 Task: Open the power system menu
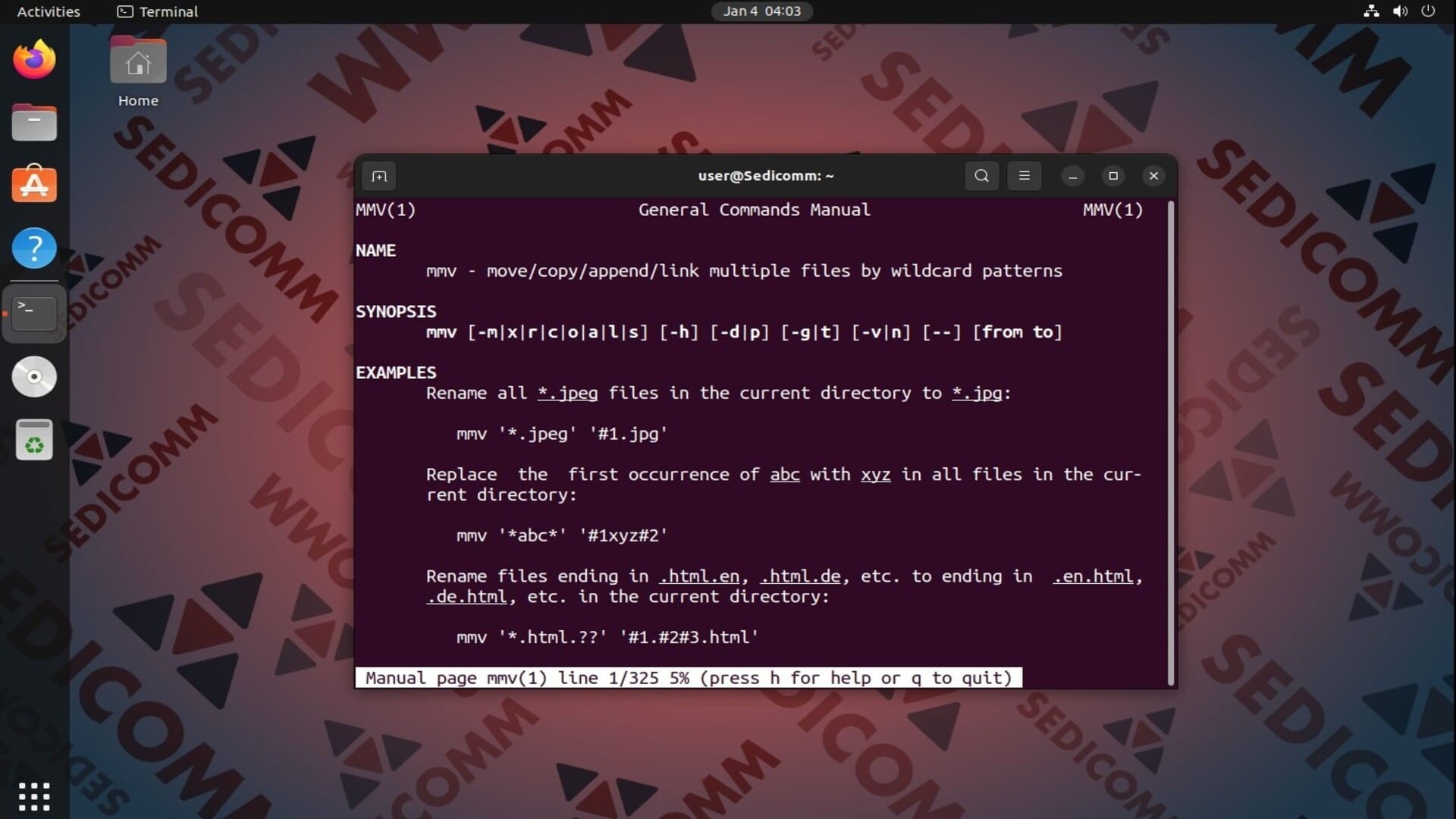pyautogui.click(x=1428, y=11)
